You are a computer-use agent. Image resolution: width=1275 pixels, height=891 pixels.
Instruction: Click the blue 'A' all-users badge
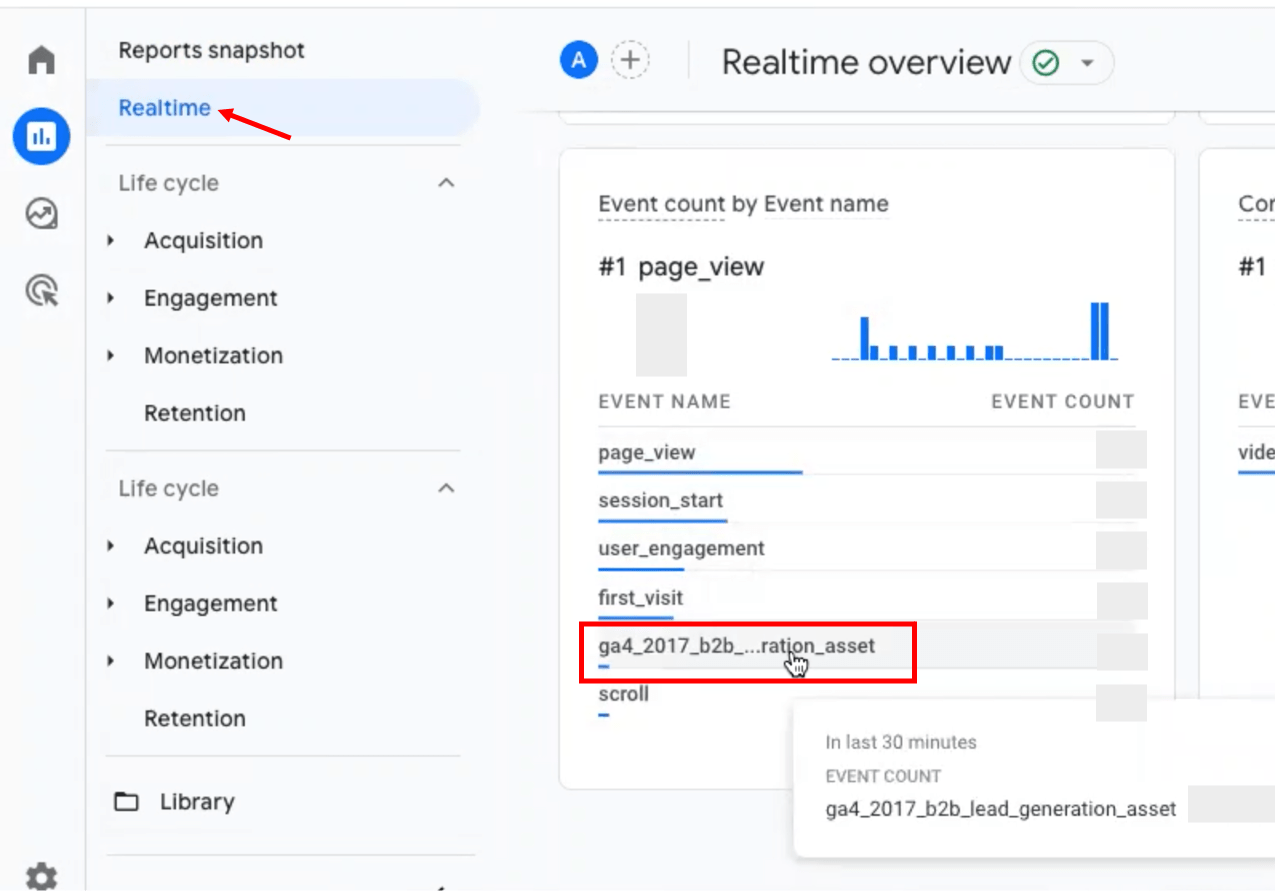578,61
